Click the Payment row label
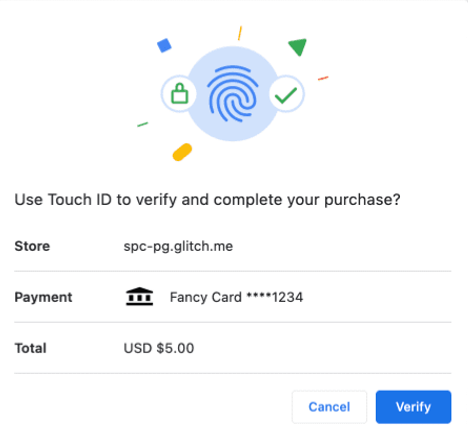This screenshot has width=468, height=436. tap(43, 297)
